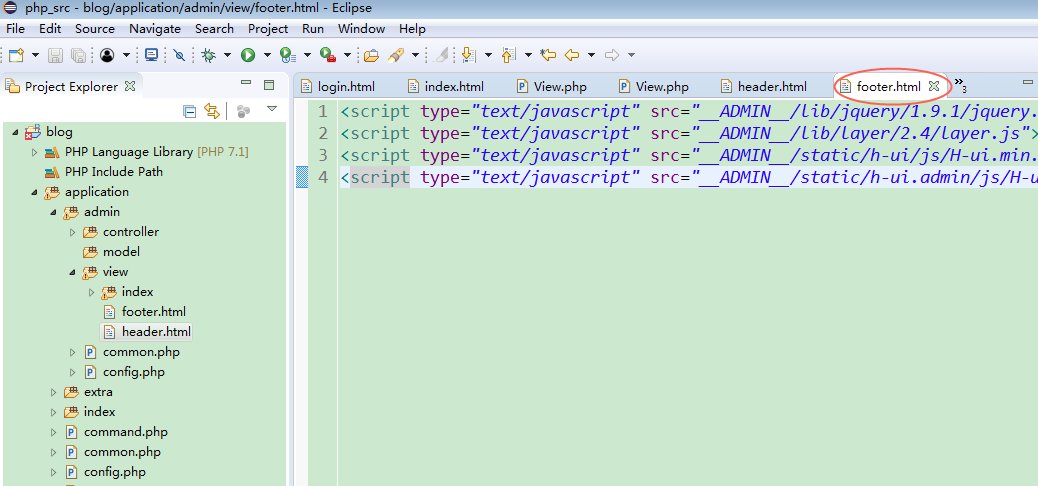The width and height of the screenshot is (1038, 486).
Task: Click the green Run button icon
Action: [248, 55]
